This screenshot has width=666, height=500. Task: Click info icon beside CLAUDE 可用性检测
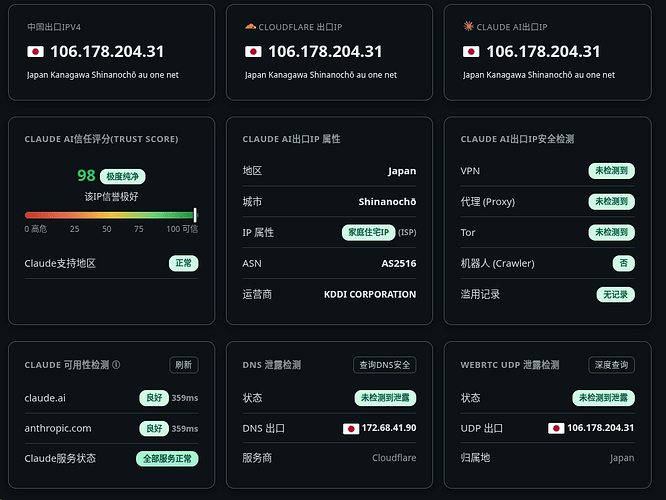pyautogui.click(x=116, y=365)
